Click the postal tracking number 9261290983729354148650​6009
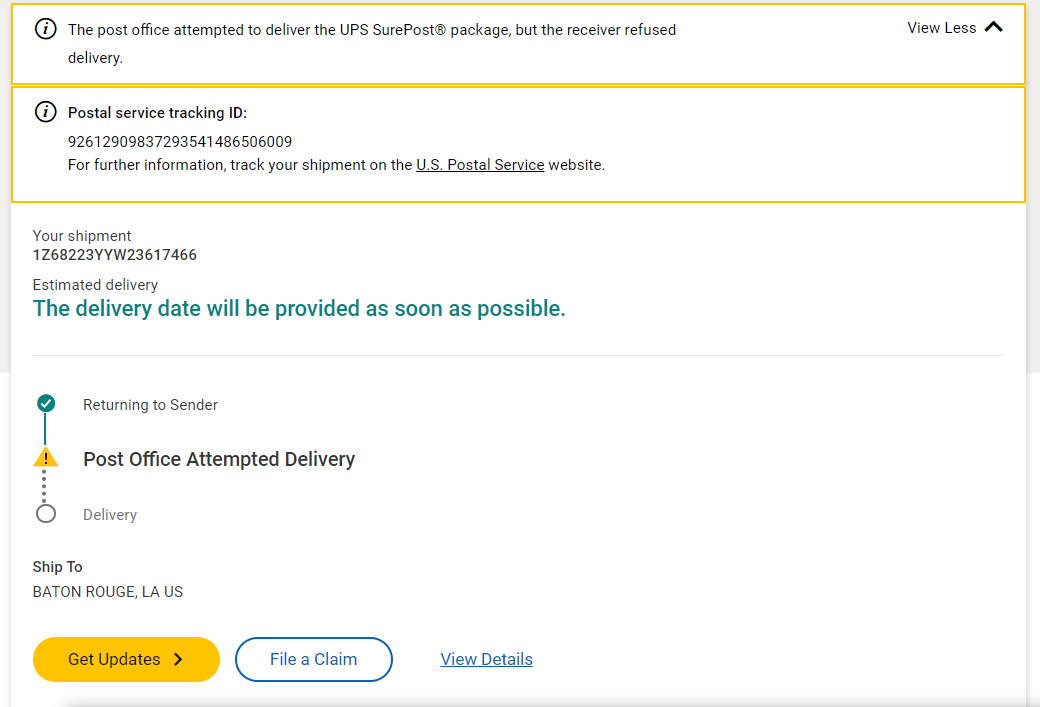Image resolution: width=1040 pixels, height=707 pixels. [x=180, y=142]
